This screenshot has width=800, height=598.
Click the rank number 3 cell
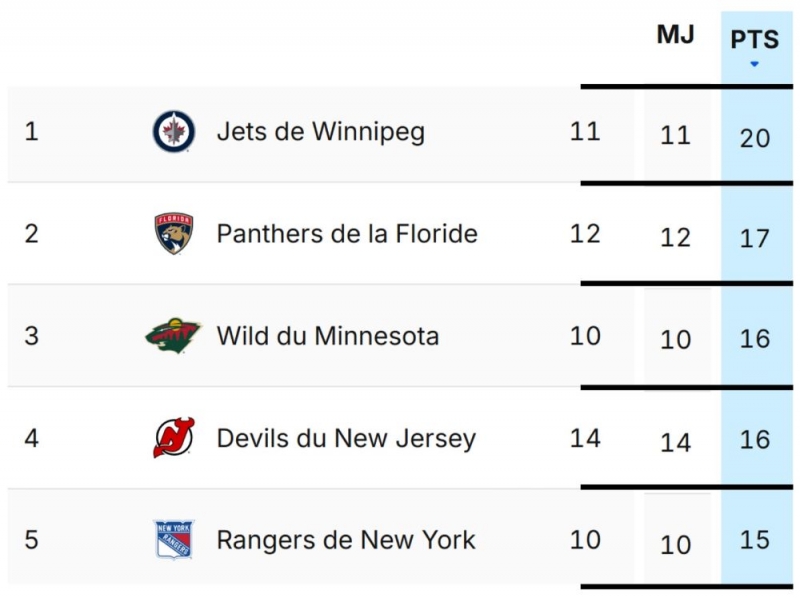pos(31,336)
